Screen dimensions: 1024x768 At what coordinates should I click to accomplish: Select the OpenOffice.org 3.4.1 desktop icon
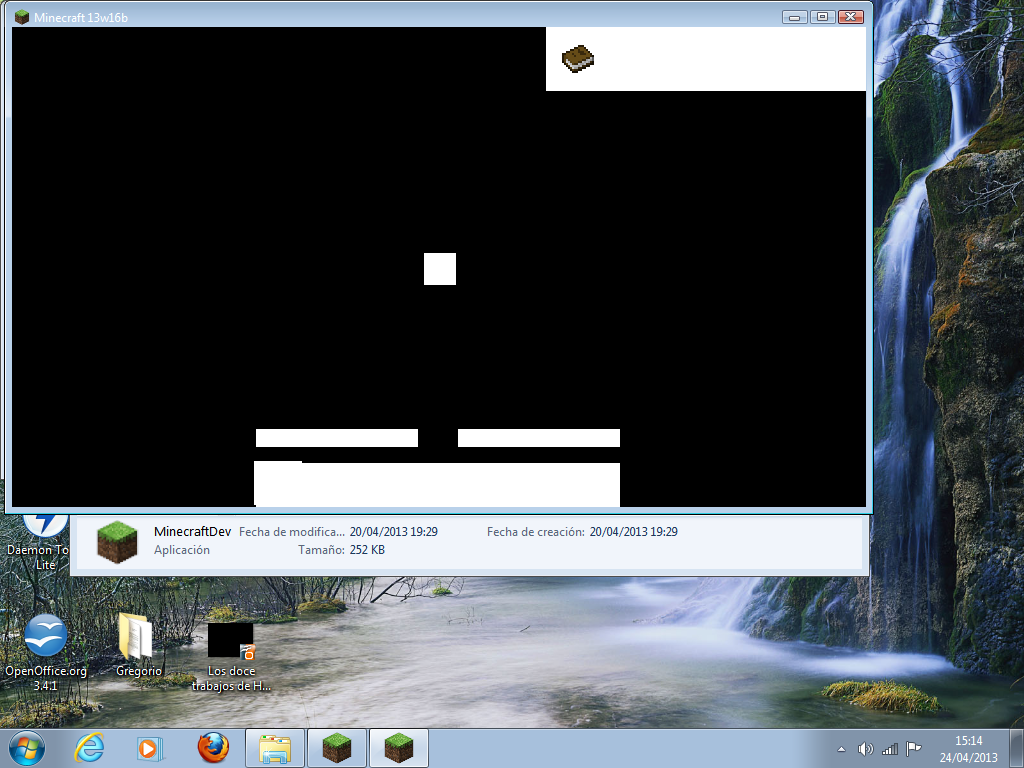coord(46,652)
